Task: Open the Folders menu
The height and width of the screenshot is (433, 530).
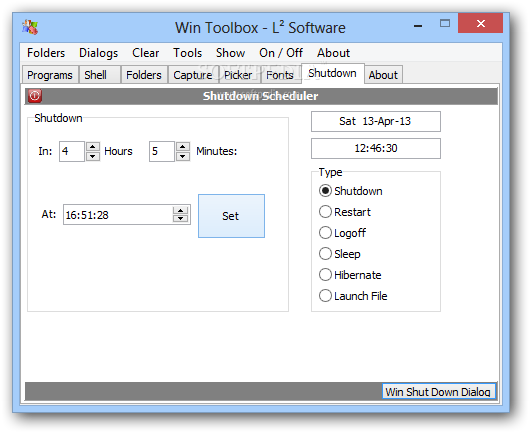Action: [x=46, y=53]
